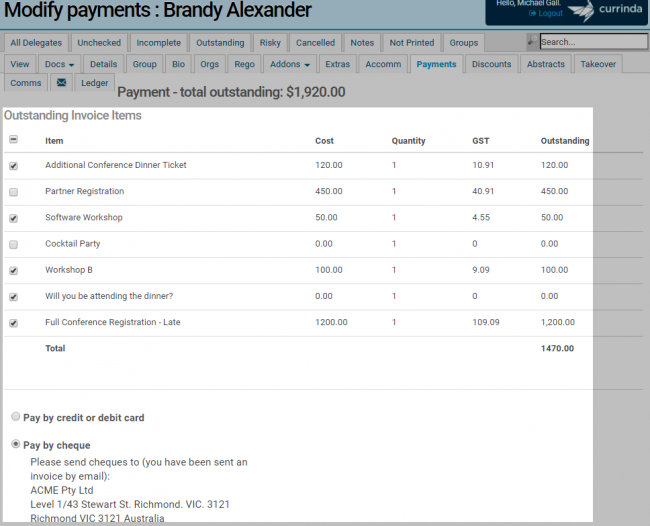
Task: Click the envelope email icon tab
Action: coord(61,82)
